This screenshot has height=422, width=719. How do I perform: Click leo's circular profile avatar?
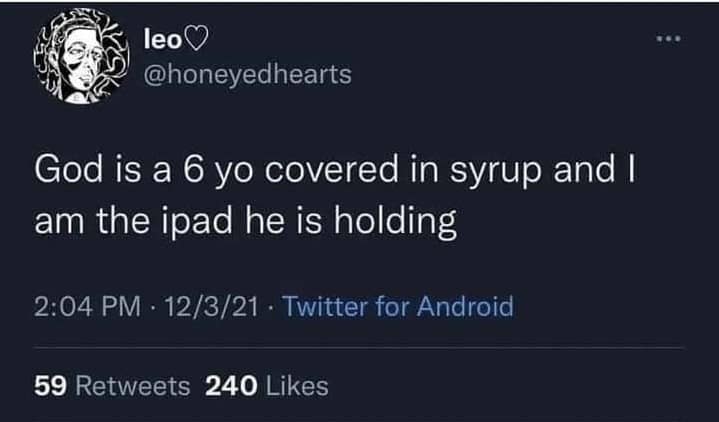pyautogui.click(x=81, y=56)
